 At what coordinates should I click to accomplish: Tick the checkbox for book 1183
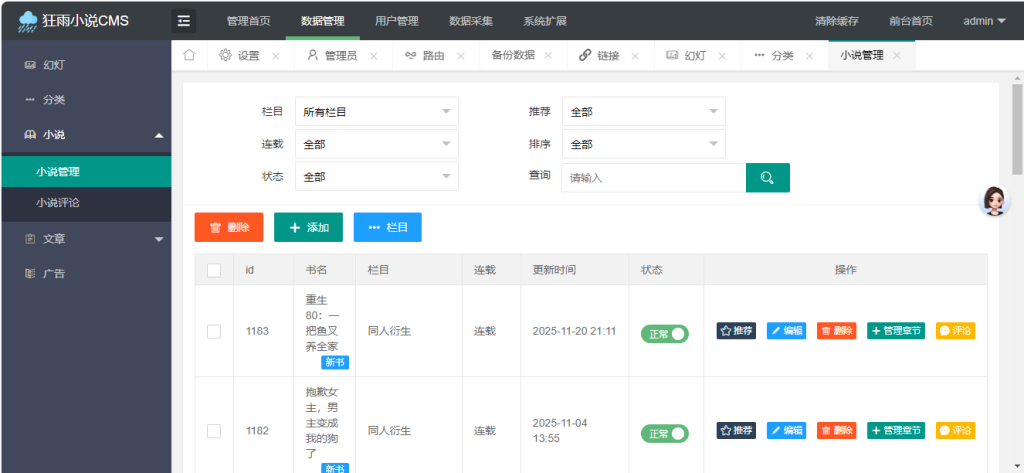click(214, 331)
